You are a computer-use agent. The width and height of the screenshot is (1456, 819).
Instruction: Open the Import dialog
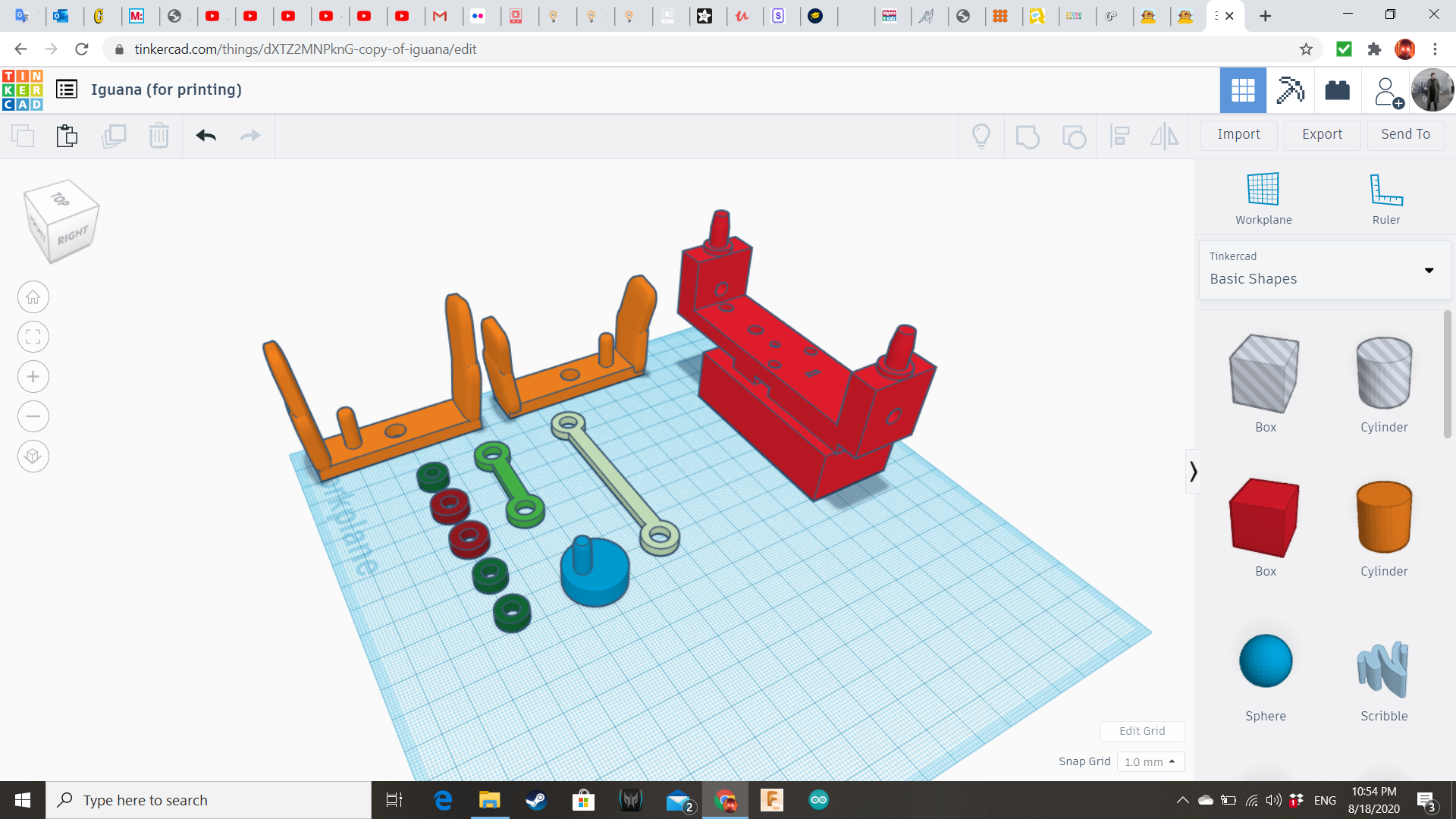(1238, 134)
